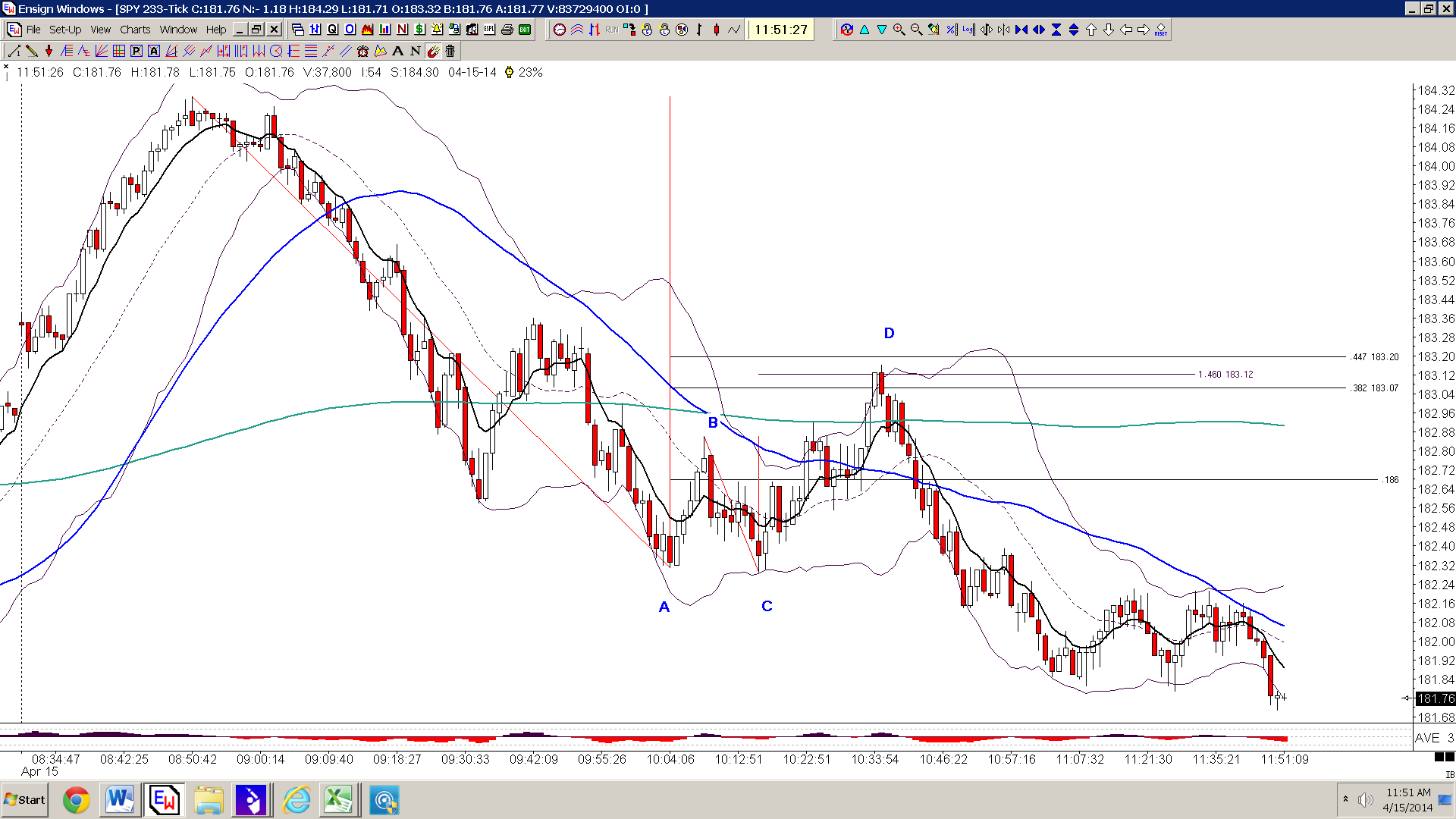Click the volume speaker tray icon
The height and width of the screenshot is (819, 1456).
[1365, 800]
